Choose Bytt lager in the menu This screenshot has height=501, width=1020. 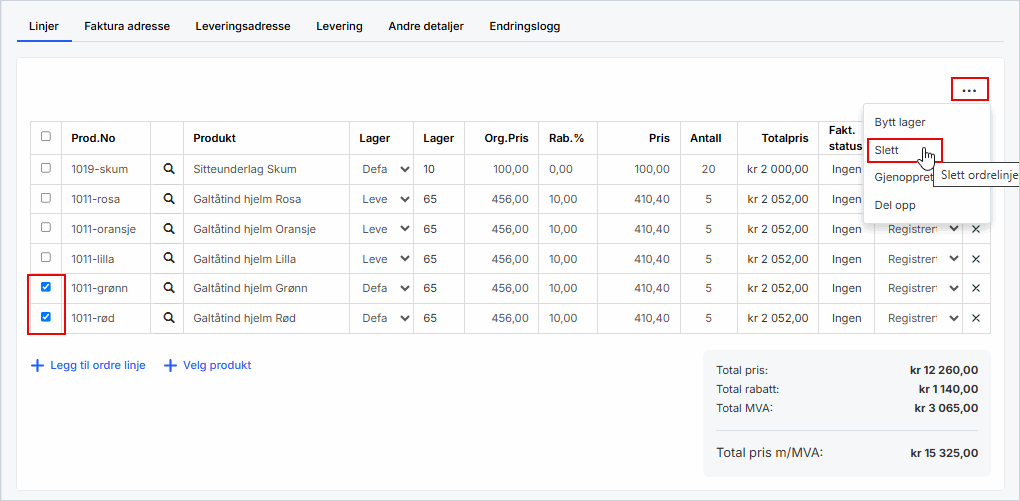click(899, 122)
